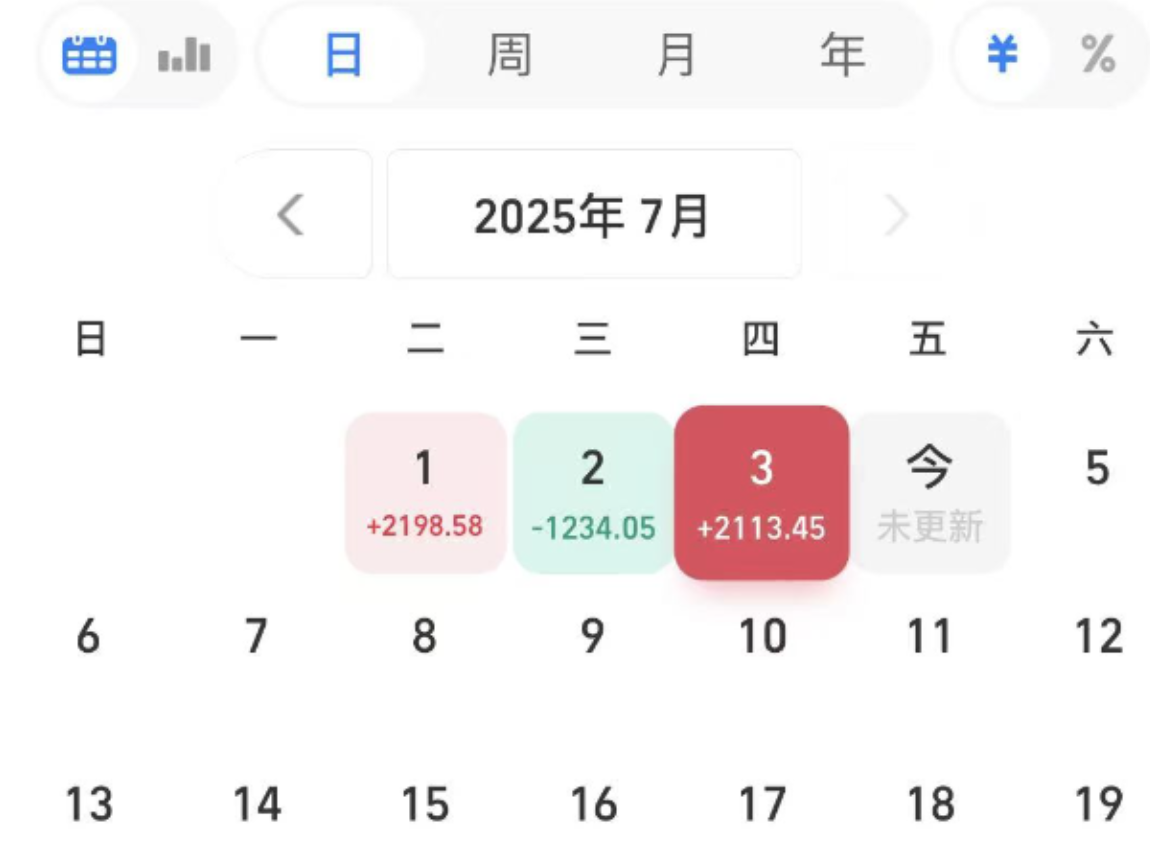
Task: Select date 11 in calendar
Action: click(929, 636)
